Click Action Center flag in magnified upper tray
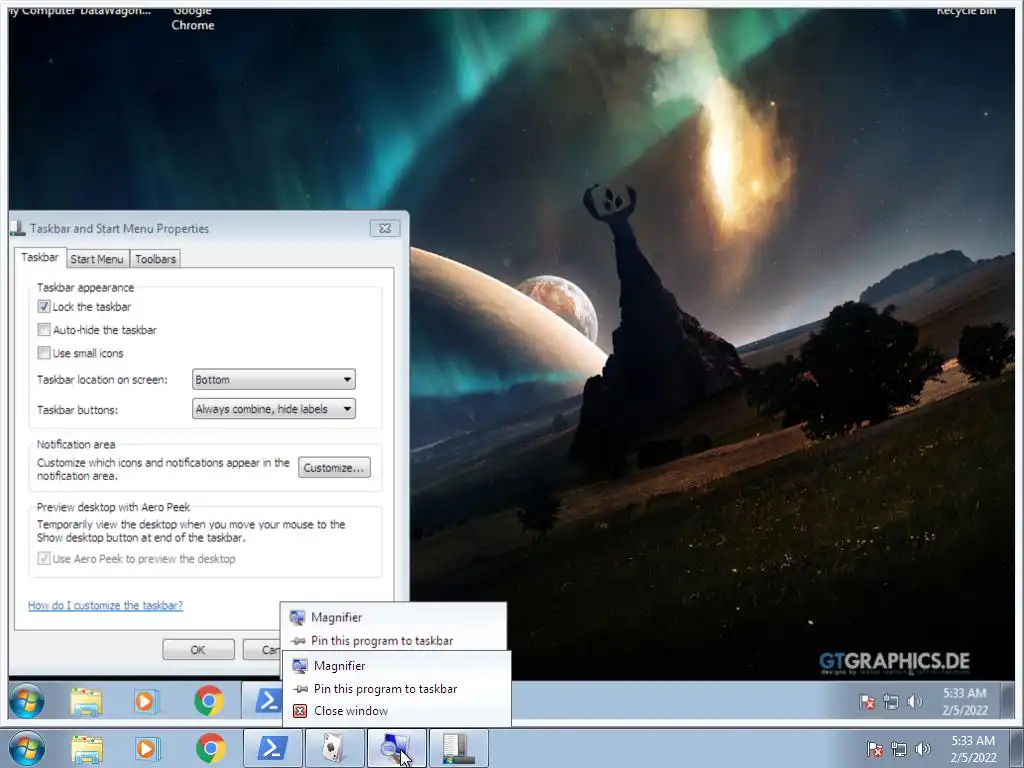The width and height of the screenshot is (1024, 768). [867, 702]
